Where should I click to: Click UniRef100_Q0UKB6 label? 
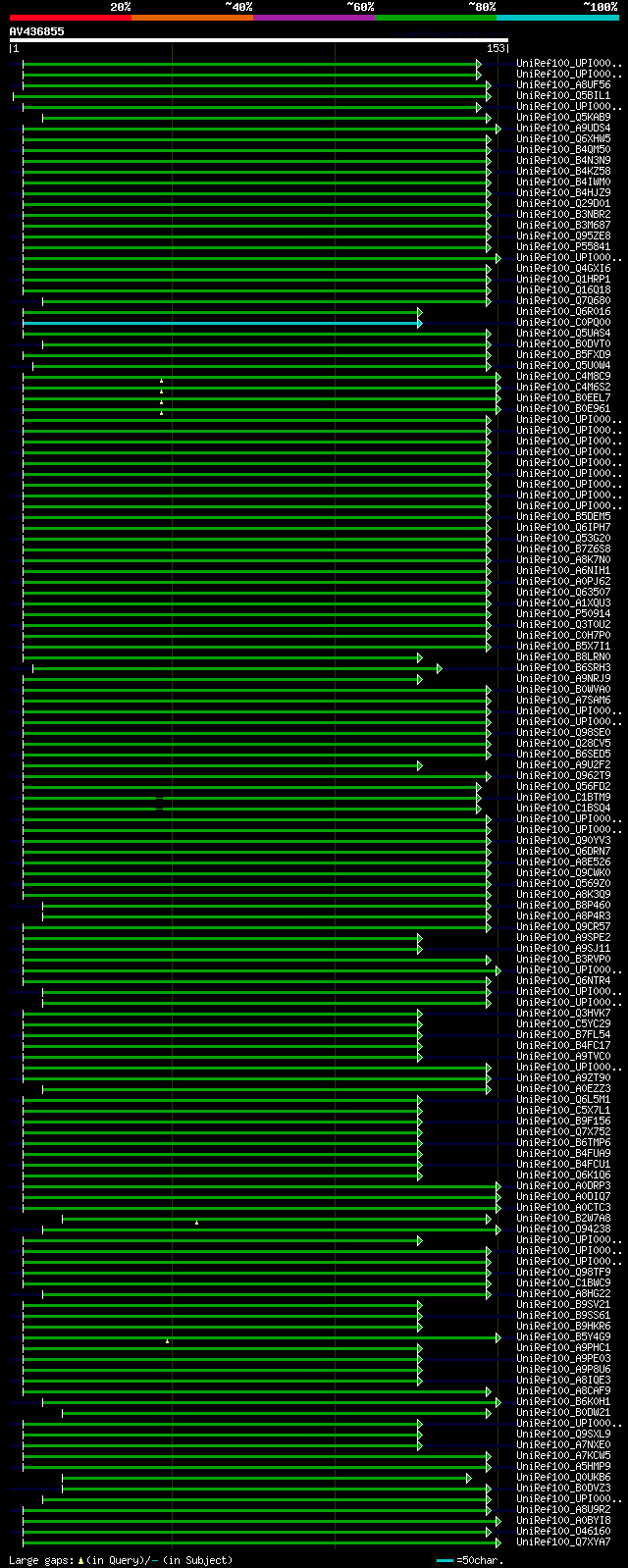(563, 1478)
